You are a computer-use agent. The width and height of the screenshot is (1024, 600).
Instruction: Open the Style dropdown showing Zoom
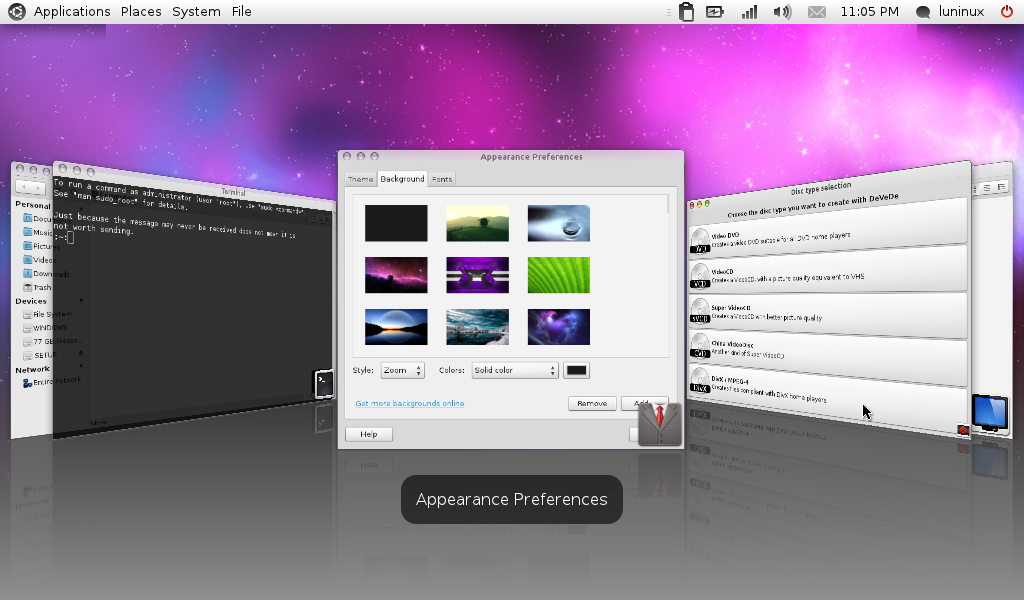pos(403,370)
